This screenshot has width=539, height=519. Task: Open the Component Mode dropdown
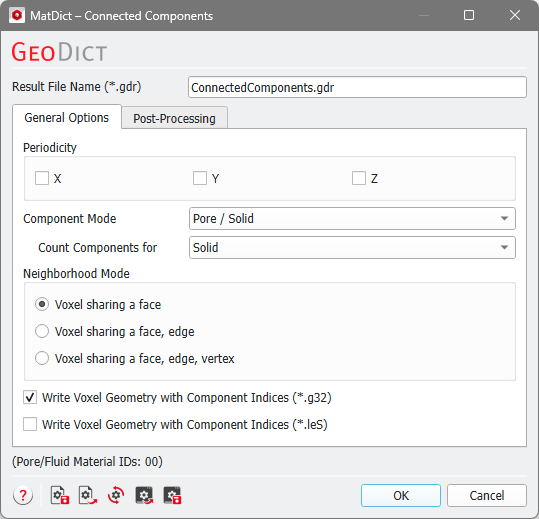pyautogui.click(x=352, y=219)
